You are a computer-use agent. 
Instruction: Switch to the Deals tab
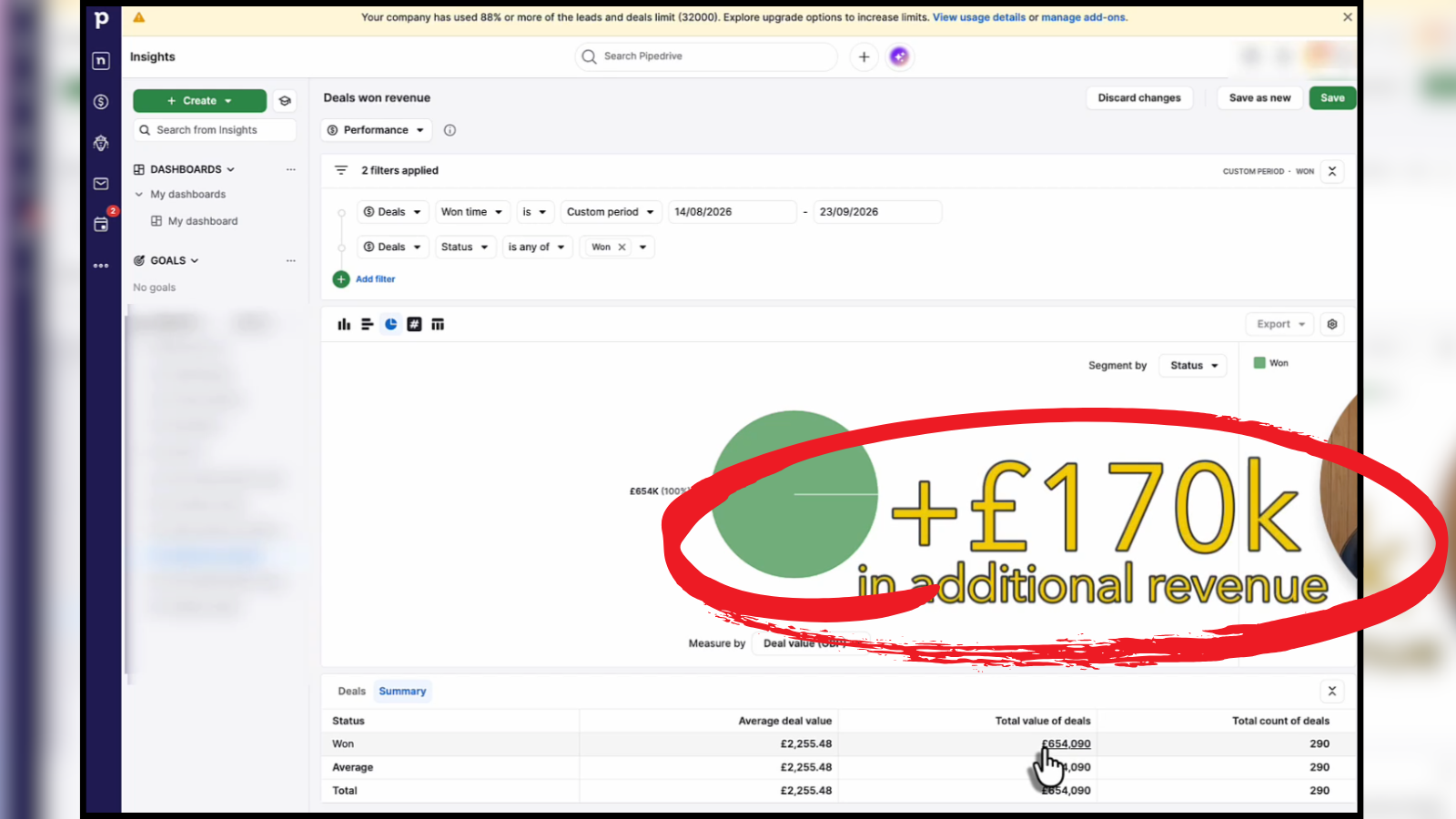tap(351, 692)
